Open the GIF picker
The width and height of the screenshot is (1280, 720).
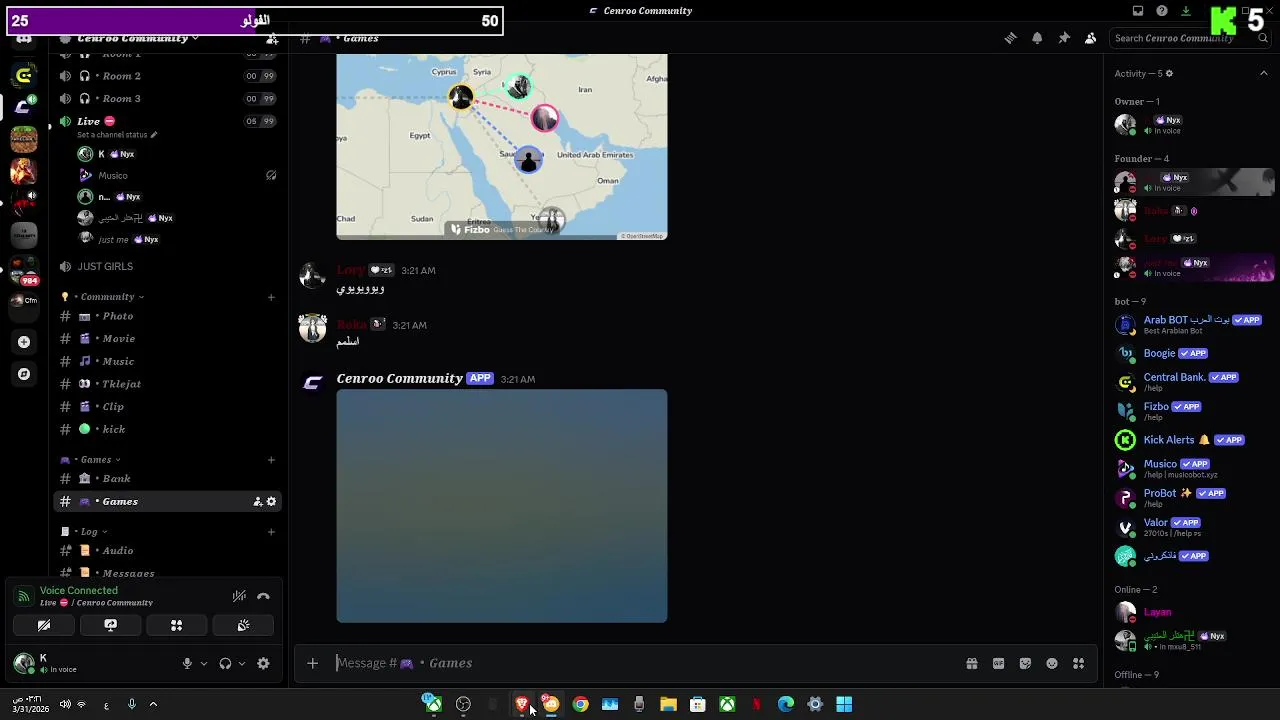pyautogui.click(x=998, y=663)
